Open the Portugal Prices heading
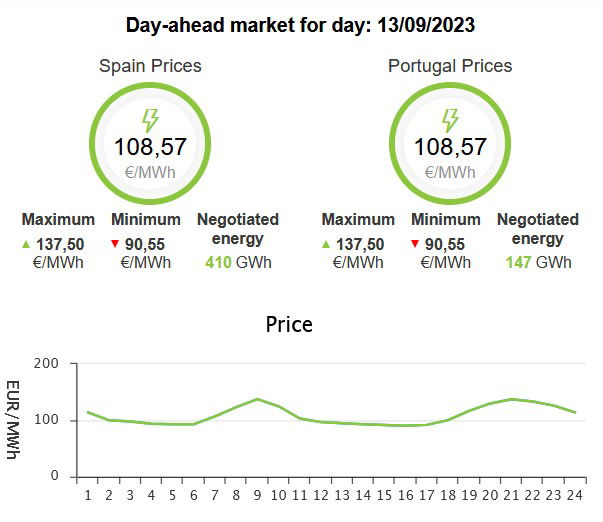This screenshot has width=603, height=522. pos(450,66)
